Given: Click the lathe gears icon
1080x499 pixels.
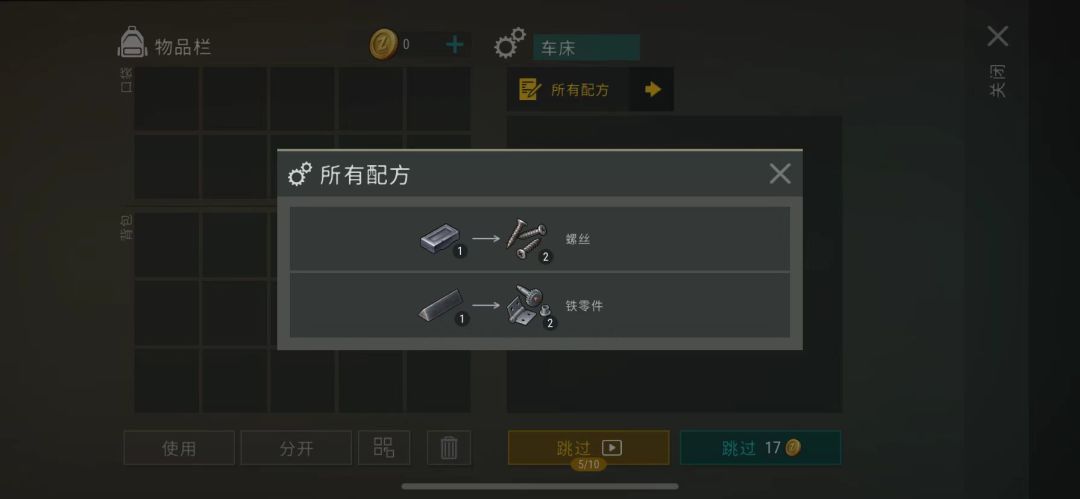Looking at the screenshot, I should tap(510, 44).
